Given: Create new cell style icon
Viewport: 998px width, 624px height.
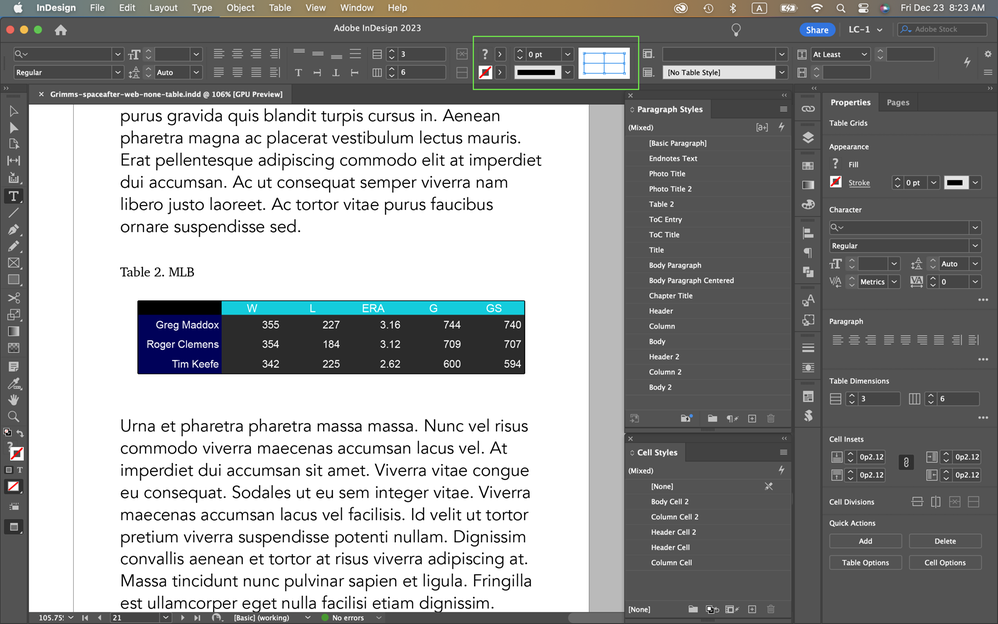Looking at the screenshot, I should [x=752, y=609].
